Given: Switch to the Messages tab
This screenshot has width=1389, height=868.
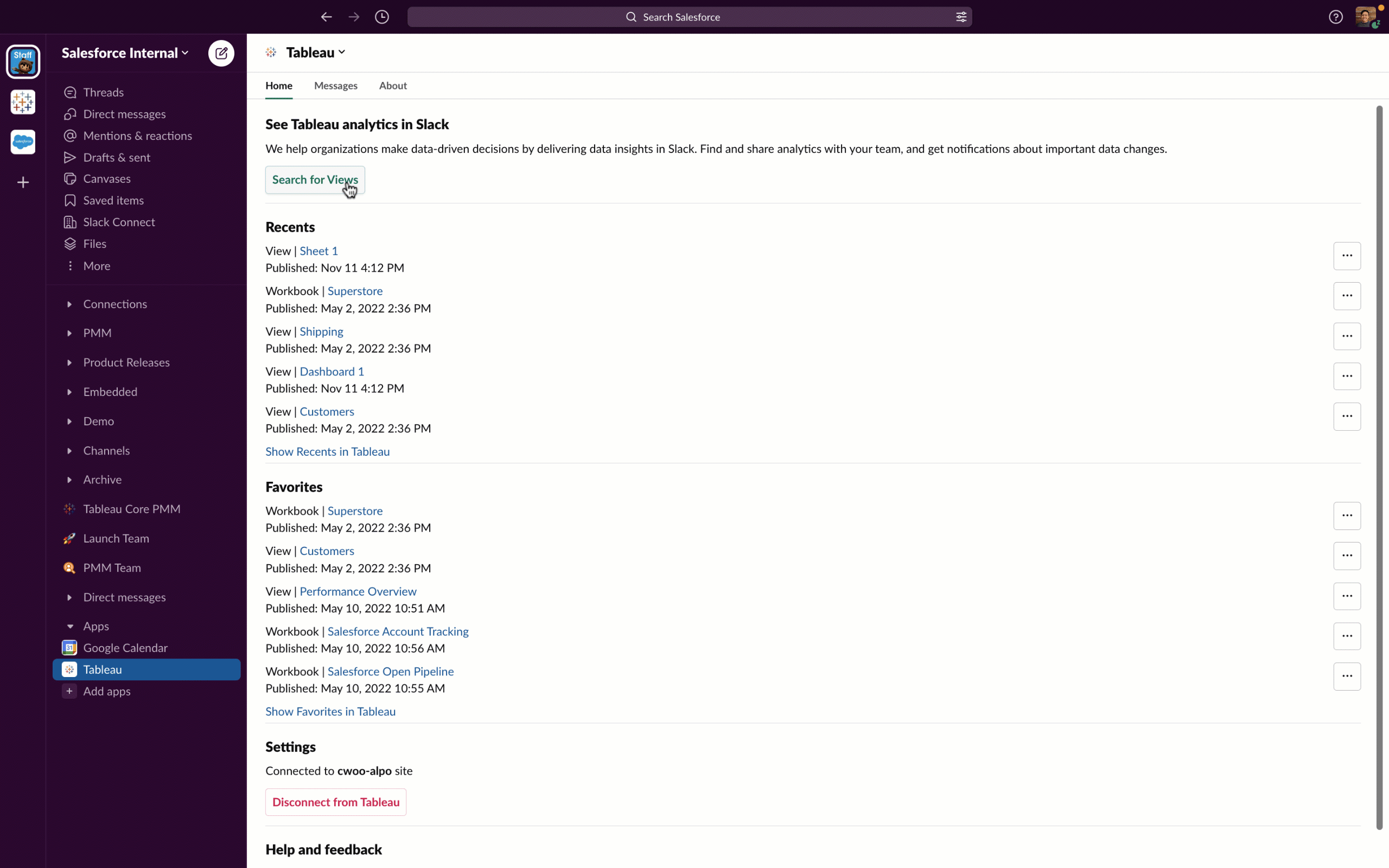Looking at the screenshot, I should pos(335,85).
